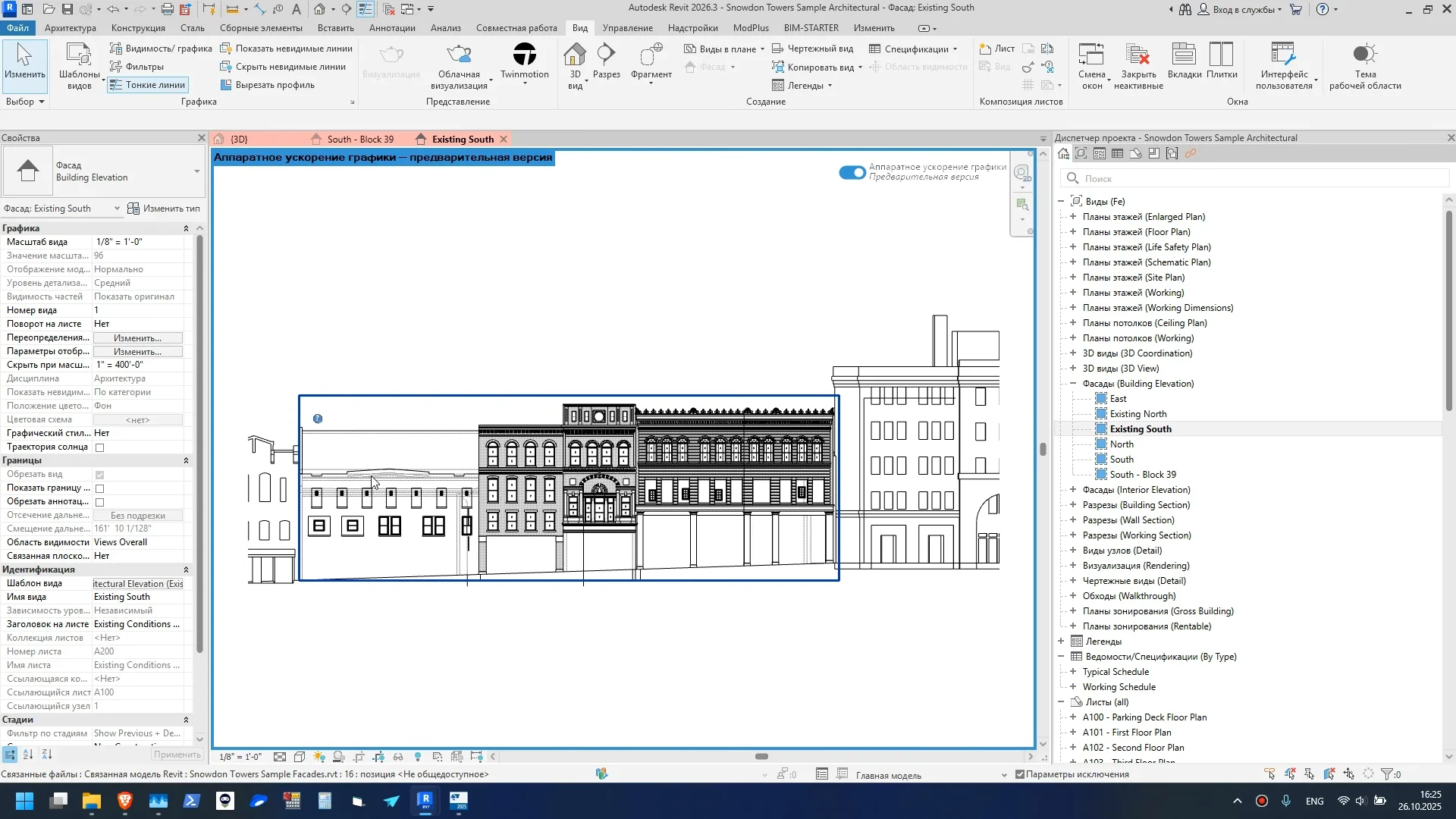Click Close Inactive (Закрыть неактивные) views
This screenshot has height=819, width=1456.
pos(1137,66)
